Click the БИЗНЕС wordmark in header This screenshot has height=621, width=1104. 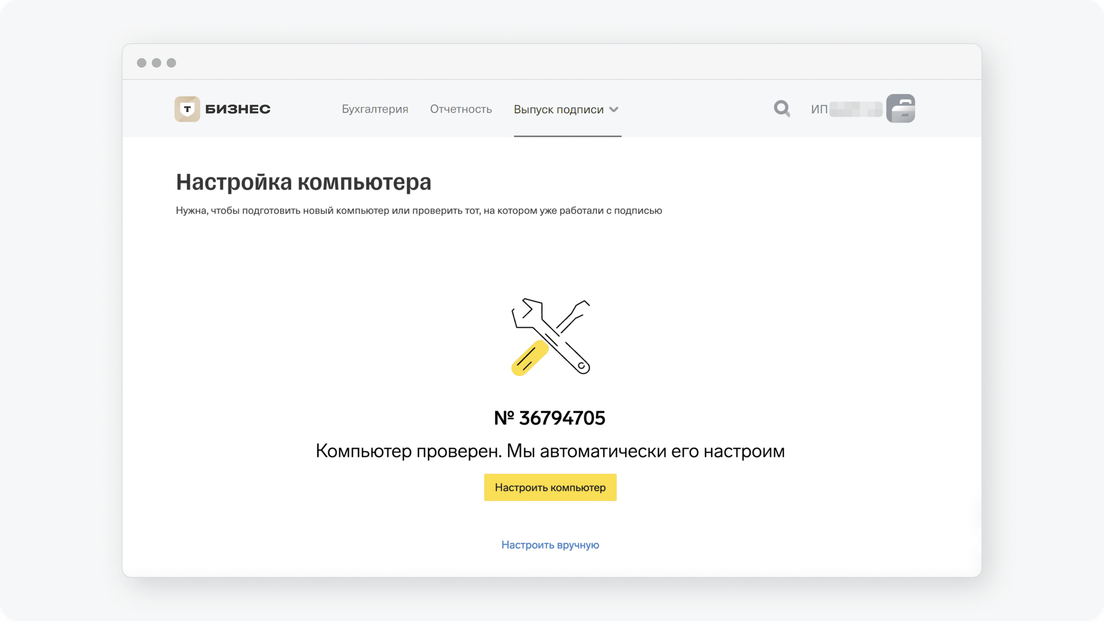[238, 109]
